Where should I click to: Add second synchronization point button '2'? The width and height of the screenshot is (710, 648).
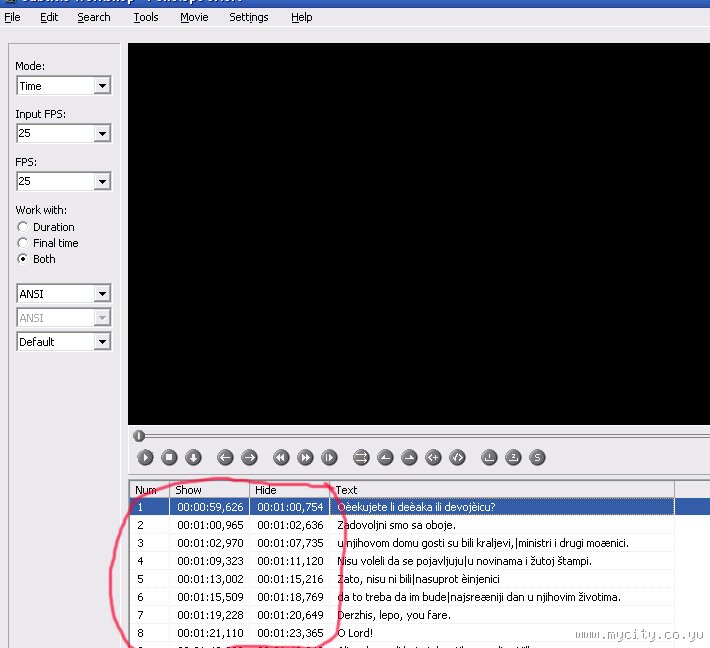pos(513,457)
